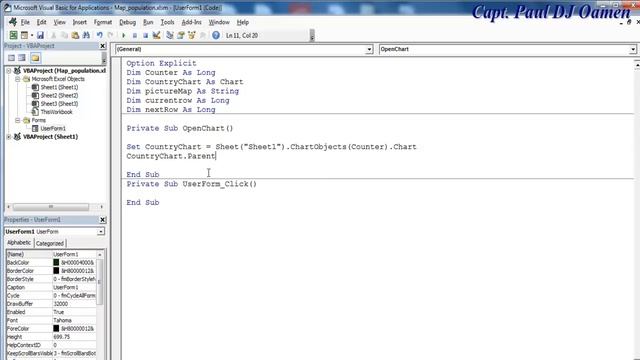Run the macro with the play icon
Image resolution: width=640 pixels, height=360 pixels.
[x=124, y=36]
